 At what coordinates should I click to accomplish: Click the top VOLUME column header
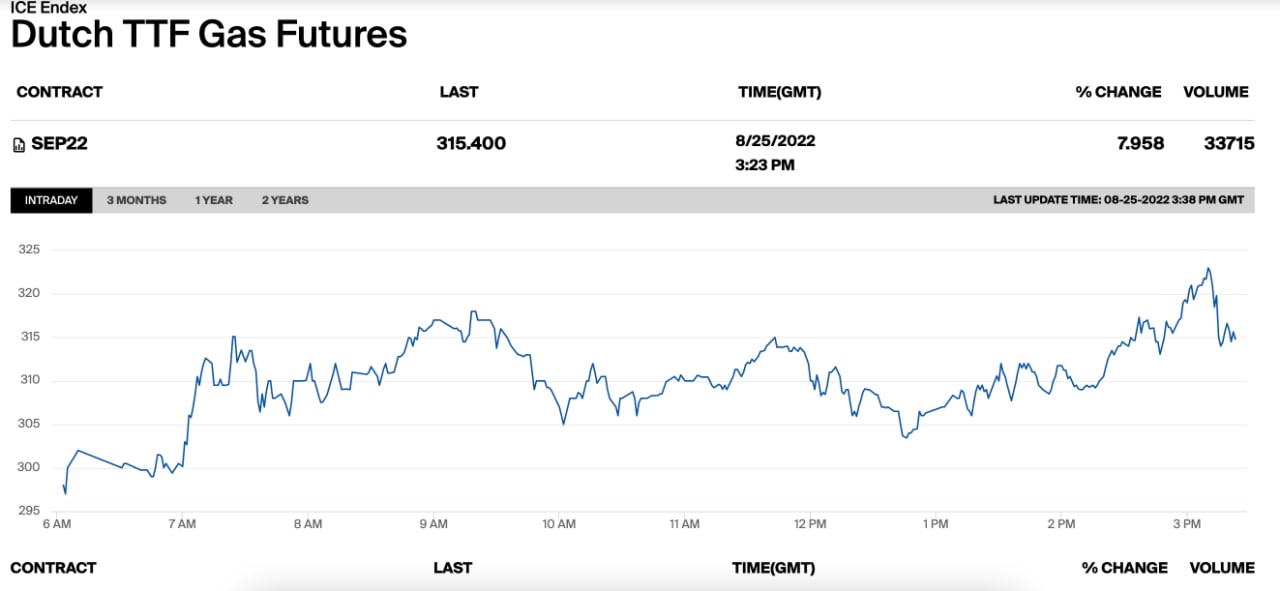[x=1216, y=92]
